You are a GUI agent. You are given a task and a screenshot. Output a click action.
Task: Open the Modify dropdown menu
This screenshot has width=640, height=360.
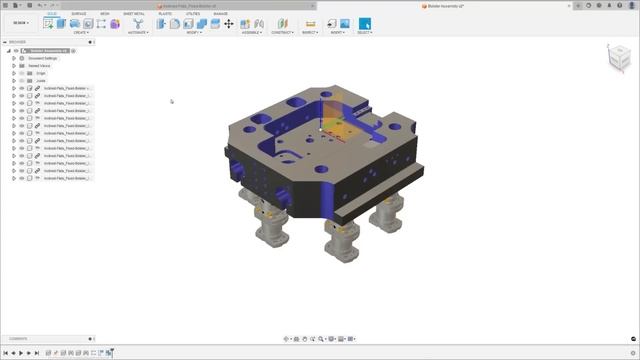pyautogui.click(x=194, y=32)
